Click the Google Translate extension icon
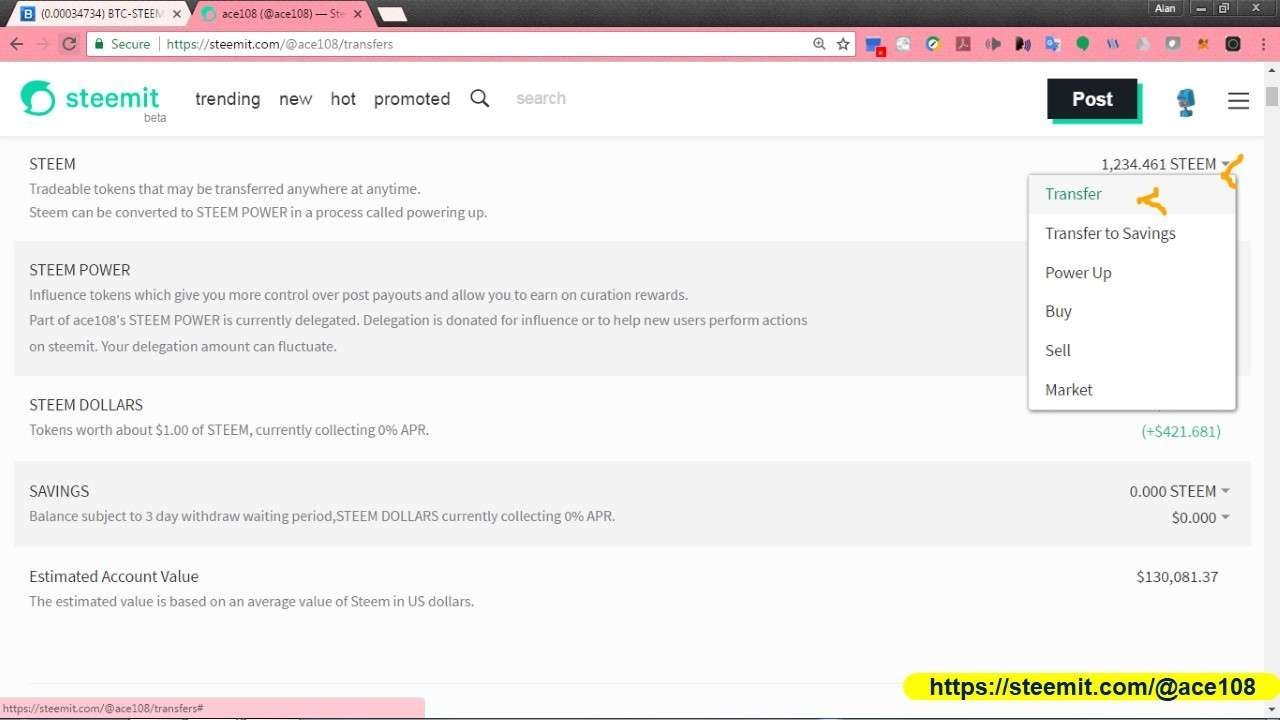This screenshot has height=720, width=1280. 1052,44
